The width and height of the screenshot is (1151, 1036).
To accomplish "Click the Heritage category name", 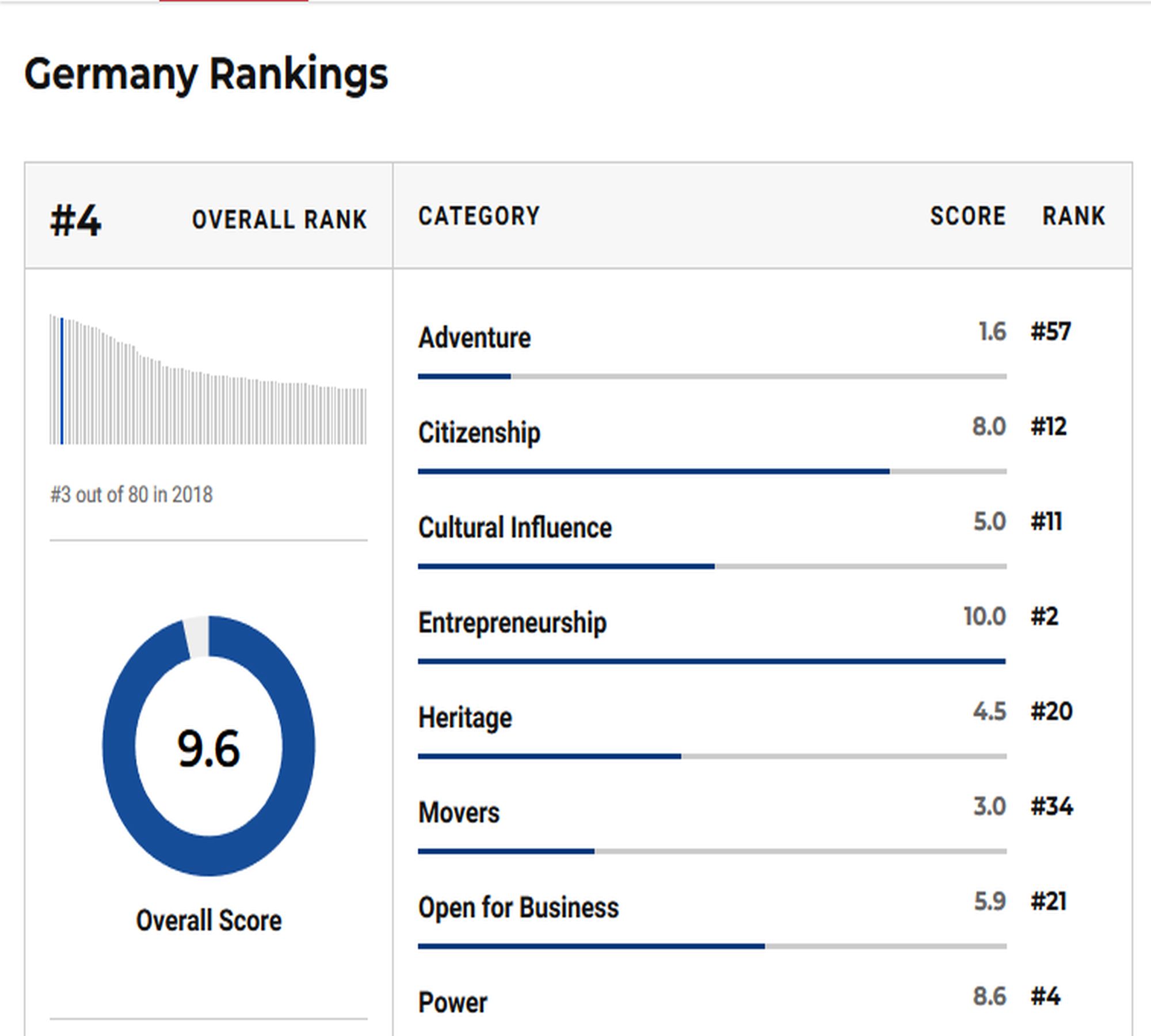I will (x=465, y=718).
